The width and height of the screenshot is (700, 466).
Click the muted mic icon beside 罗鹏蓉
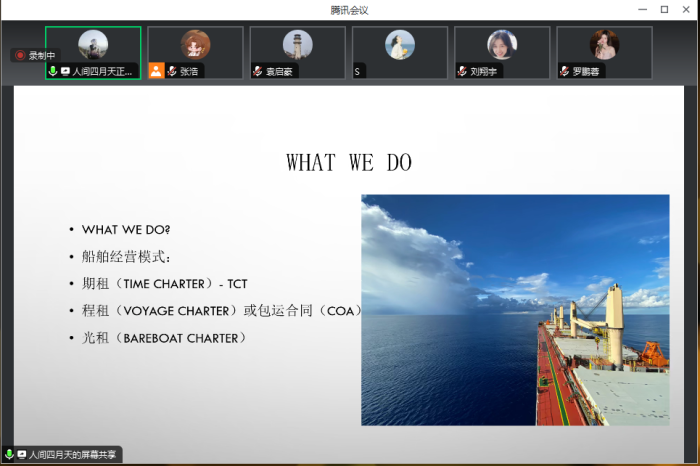(x=565, y=72)
